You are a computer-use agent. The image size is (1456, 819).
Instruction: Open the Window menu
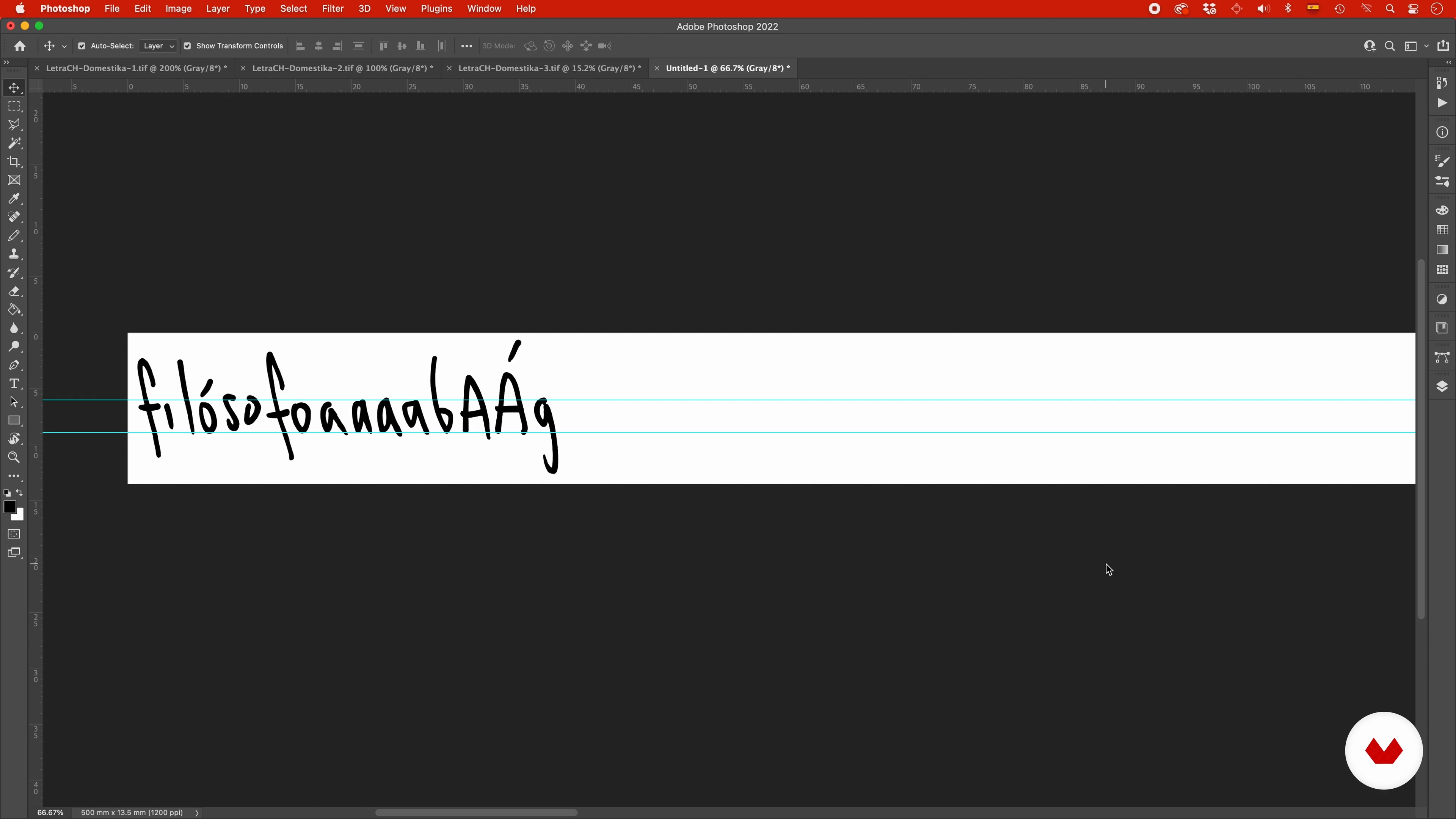click(484, 8)
